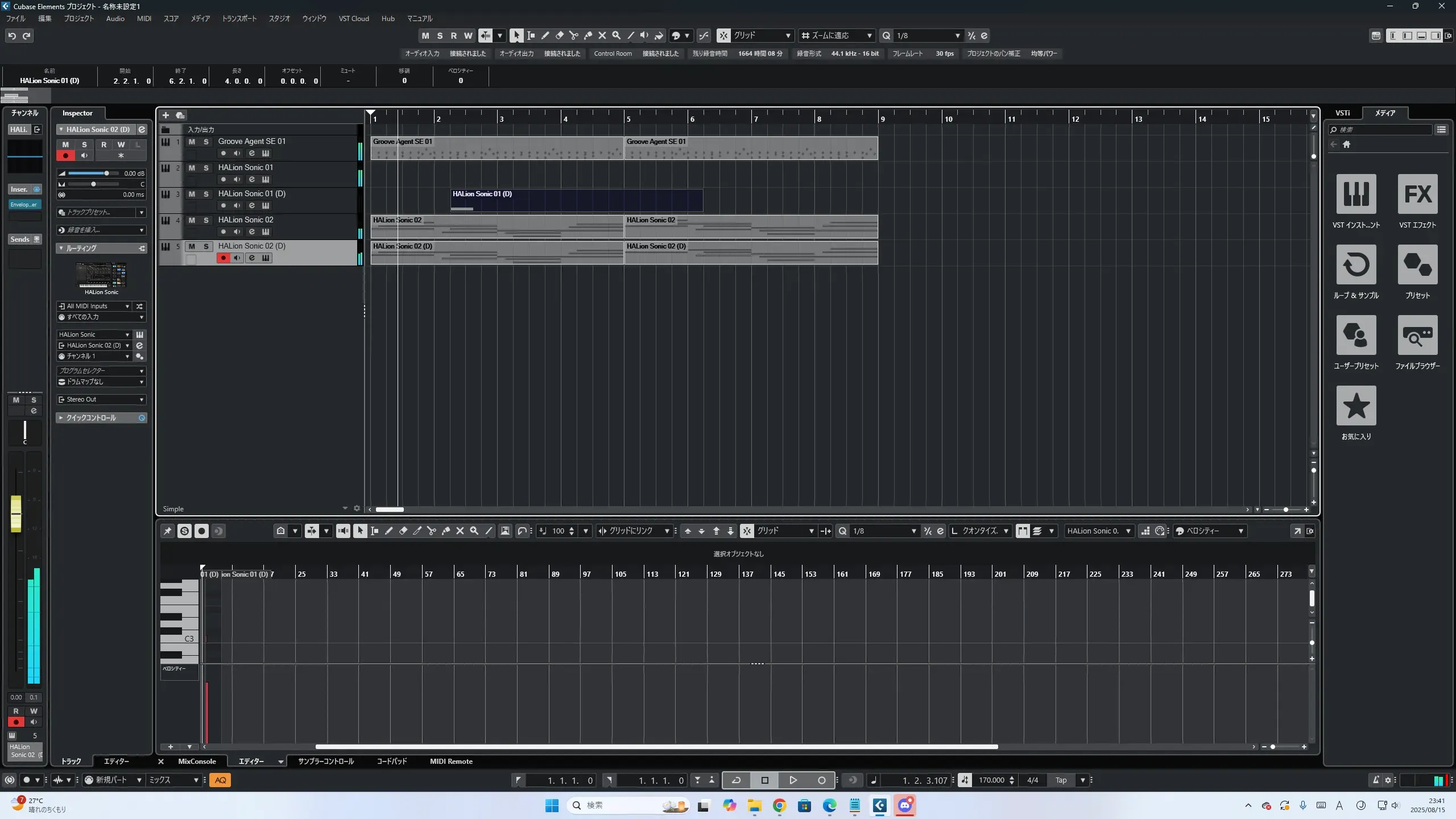Click the VST インストゥルメント media tile
Image resolution: width=1456 pixels, height=819 pixels.
[x=1356, y=195]
